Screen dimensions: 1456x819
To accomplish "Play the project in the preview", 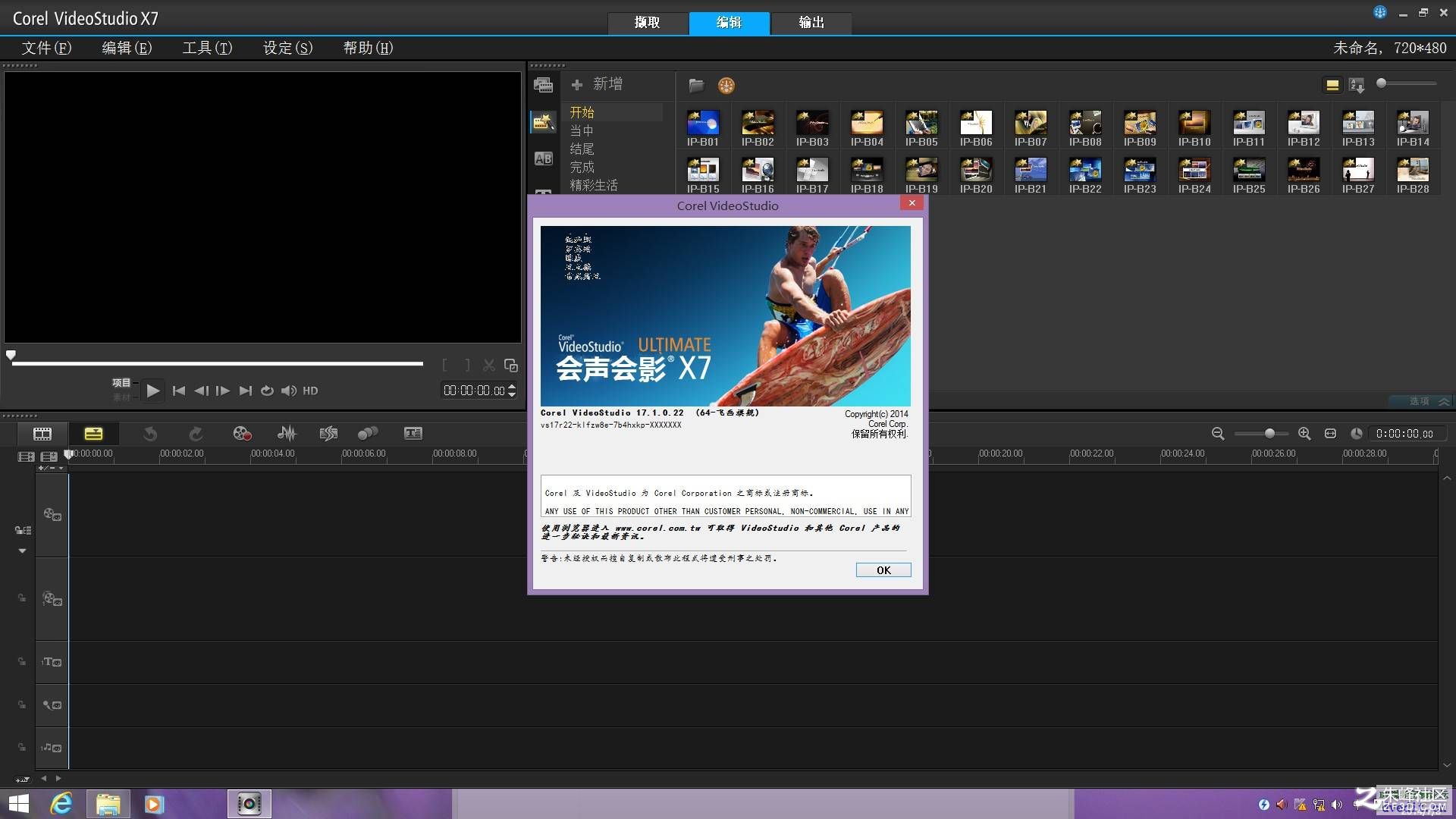I will (153, 391).
